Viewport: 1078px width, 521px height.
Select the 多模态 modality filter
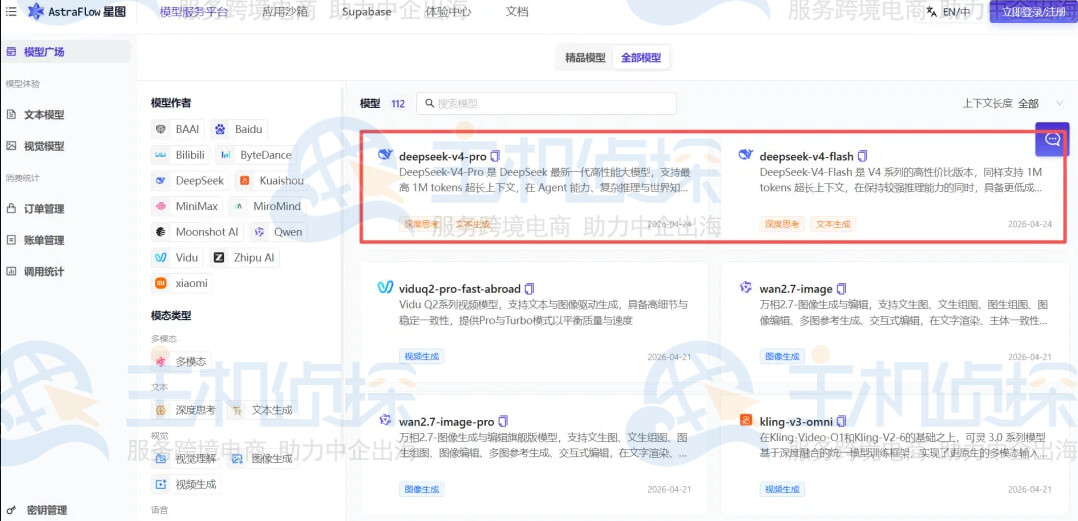point(182,361)
